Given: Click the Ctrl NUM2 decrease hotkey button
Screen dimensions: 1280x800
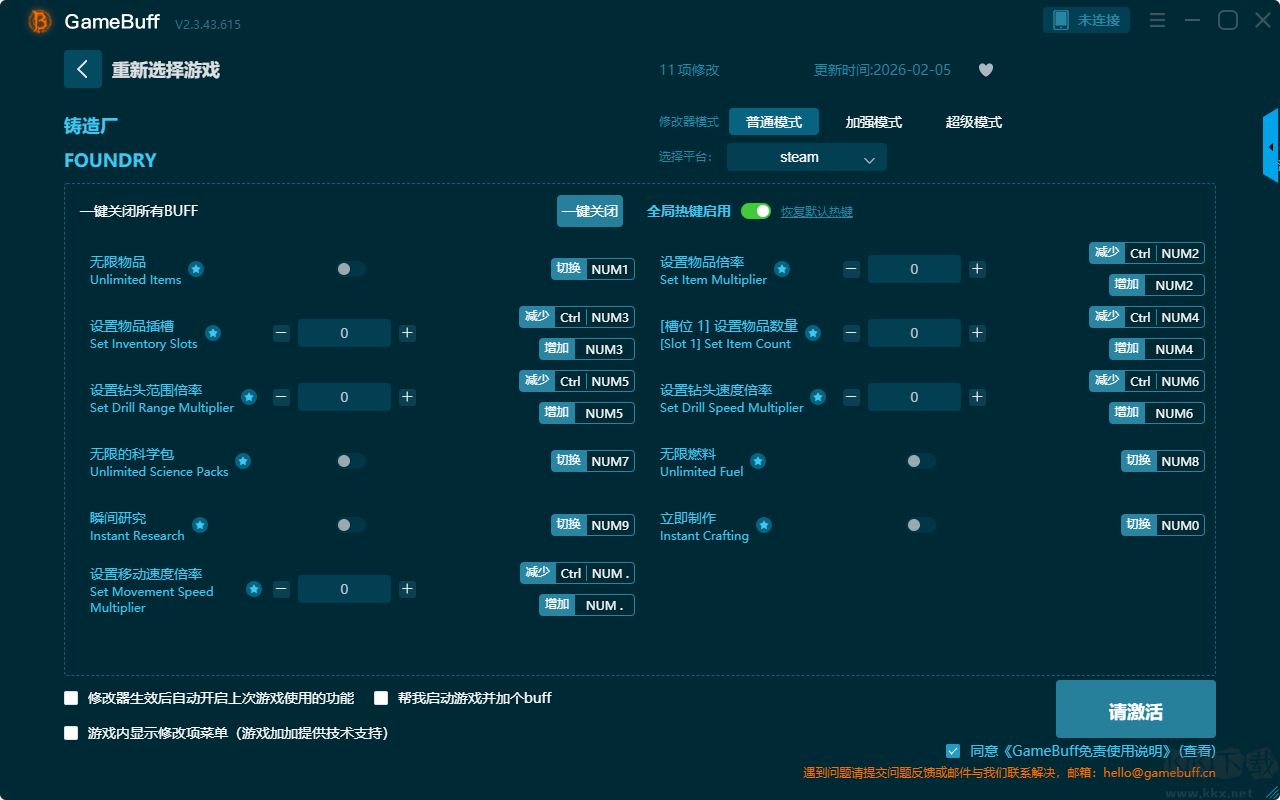Looking at the screenshot, I should pos(1147,253).
